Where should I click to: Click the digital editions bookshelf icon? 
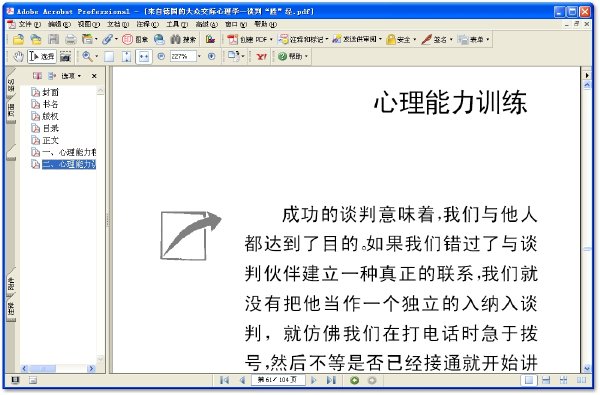210,39
